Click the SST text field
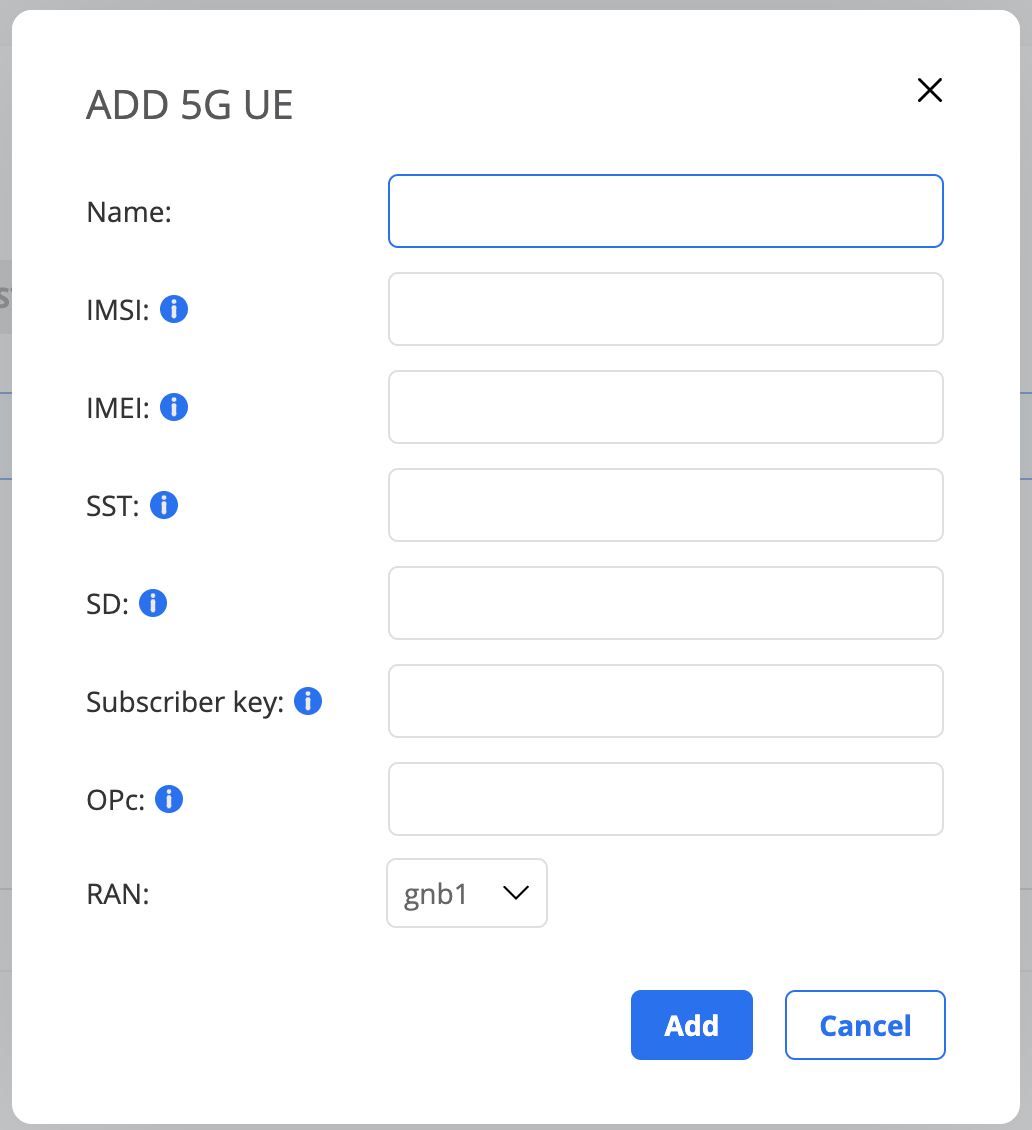1032x1130 pixels. pos(666,505)
